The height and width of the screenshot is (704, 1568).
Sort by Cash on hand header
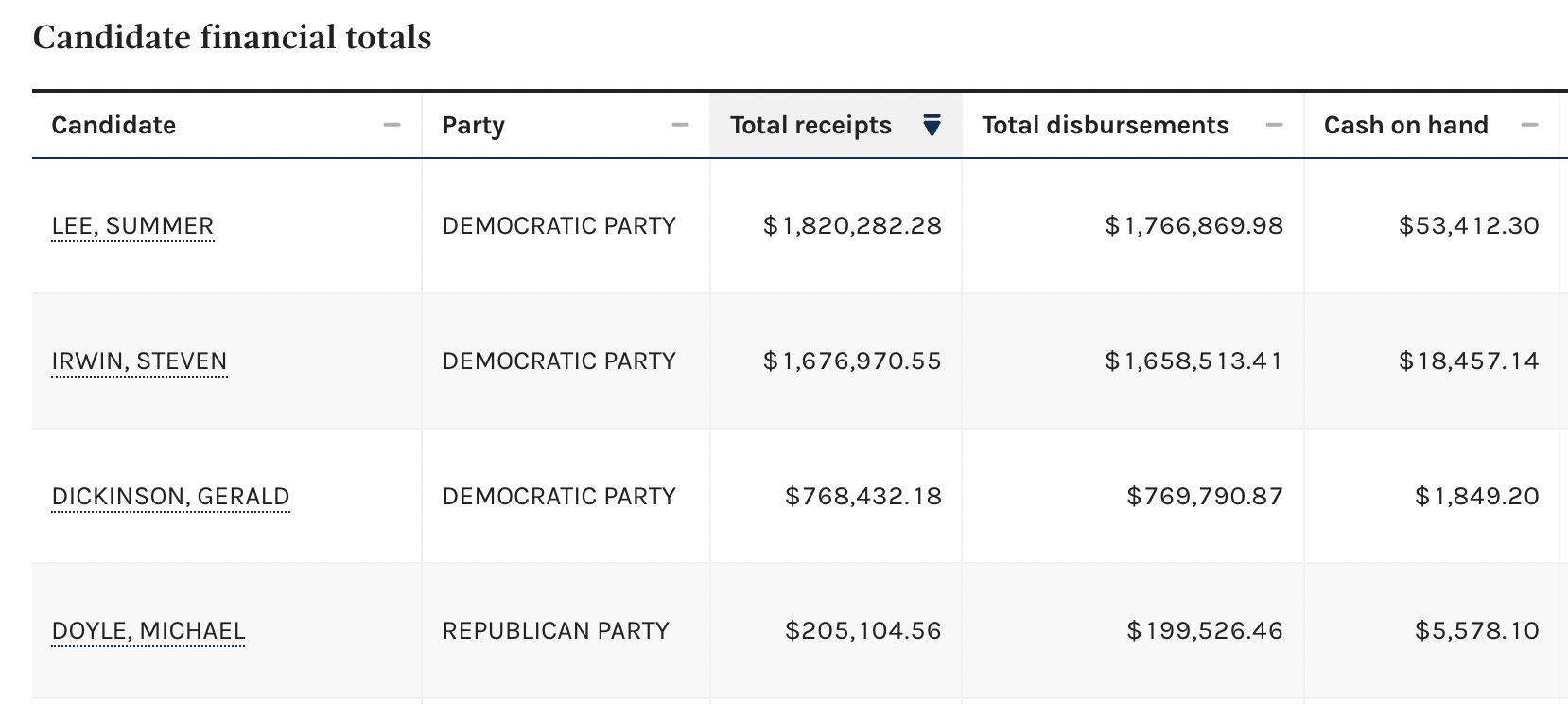[1405, 125]
